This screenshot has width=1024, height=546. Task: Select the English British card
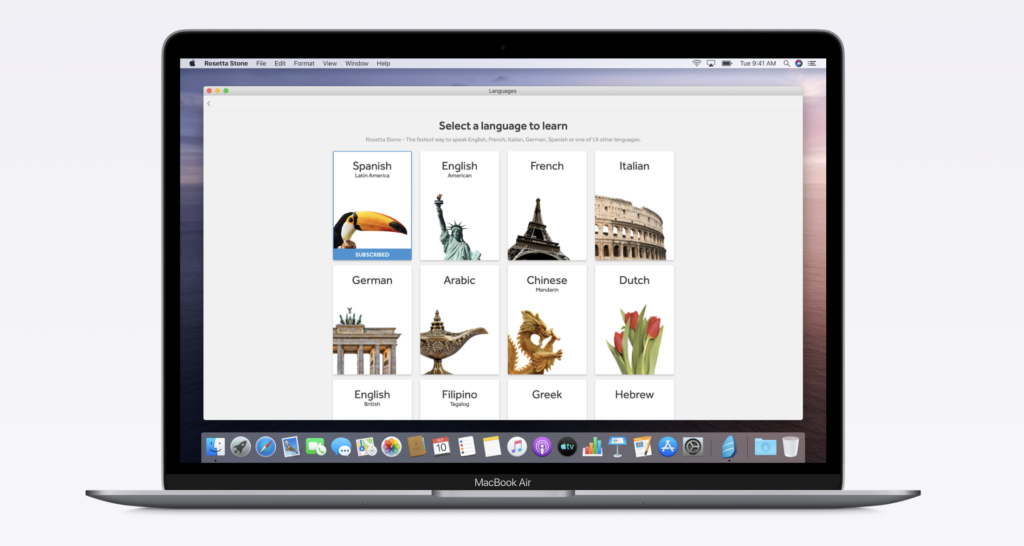tap(372, 399)
